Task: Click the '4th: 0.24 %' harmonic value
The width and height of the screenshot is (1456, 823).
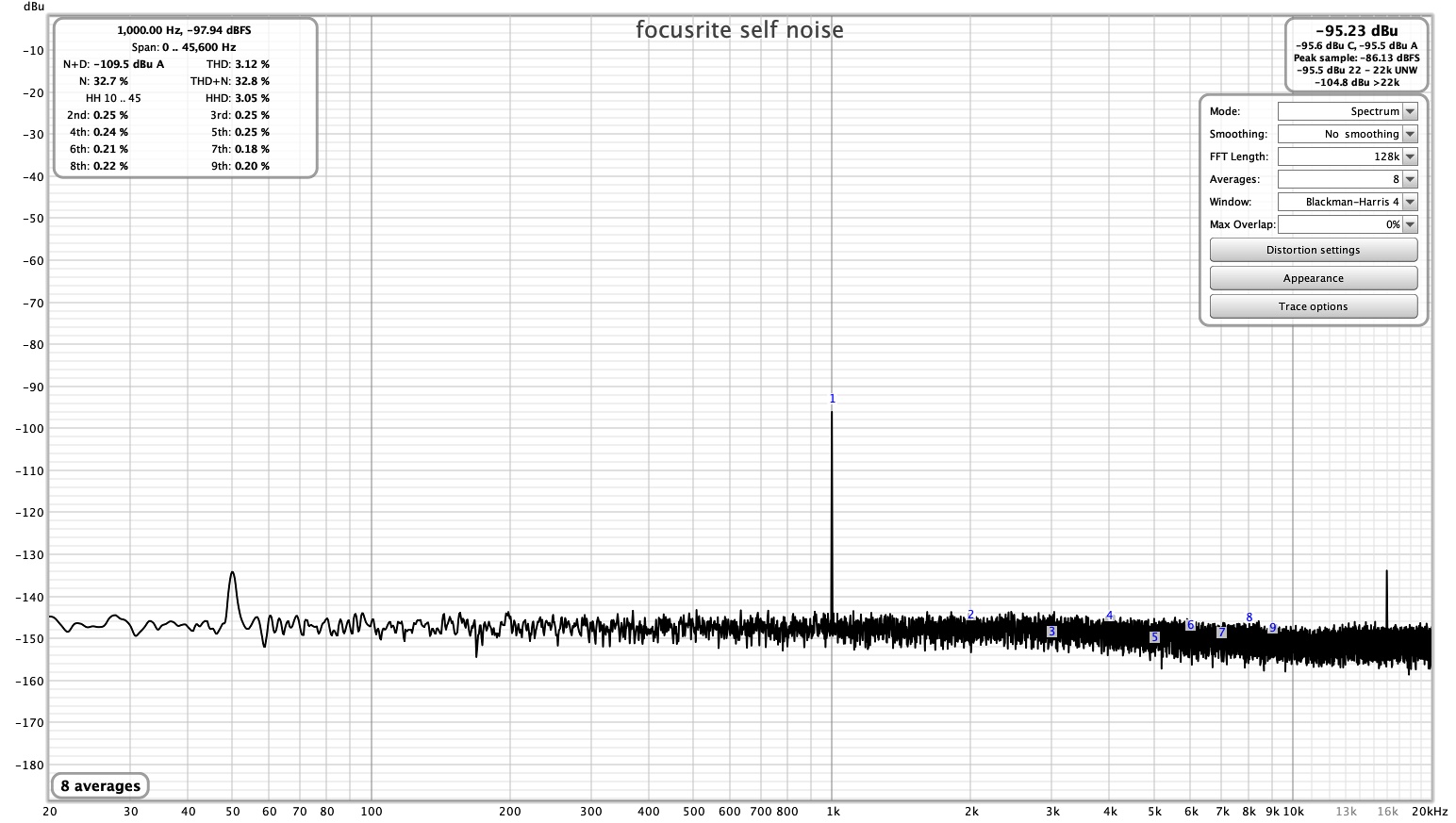Action: [98, 132]
